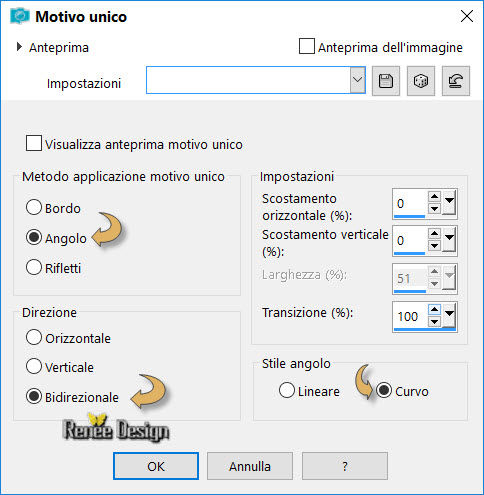The width and height of the screenshot is (484, 495).
Task: Confirm with the OK button
Action: tap(156, 466)
